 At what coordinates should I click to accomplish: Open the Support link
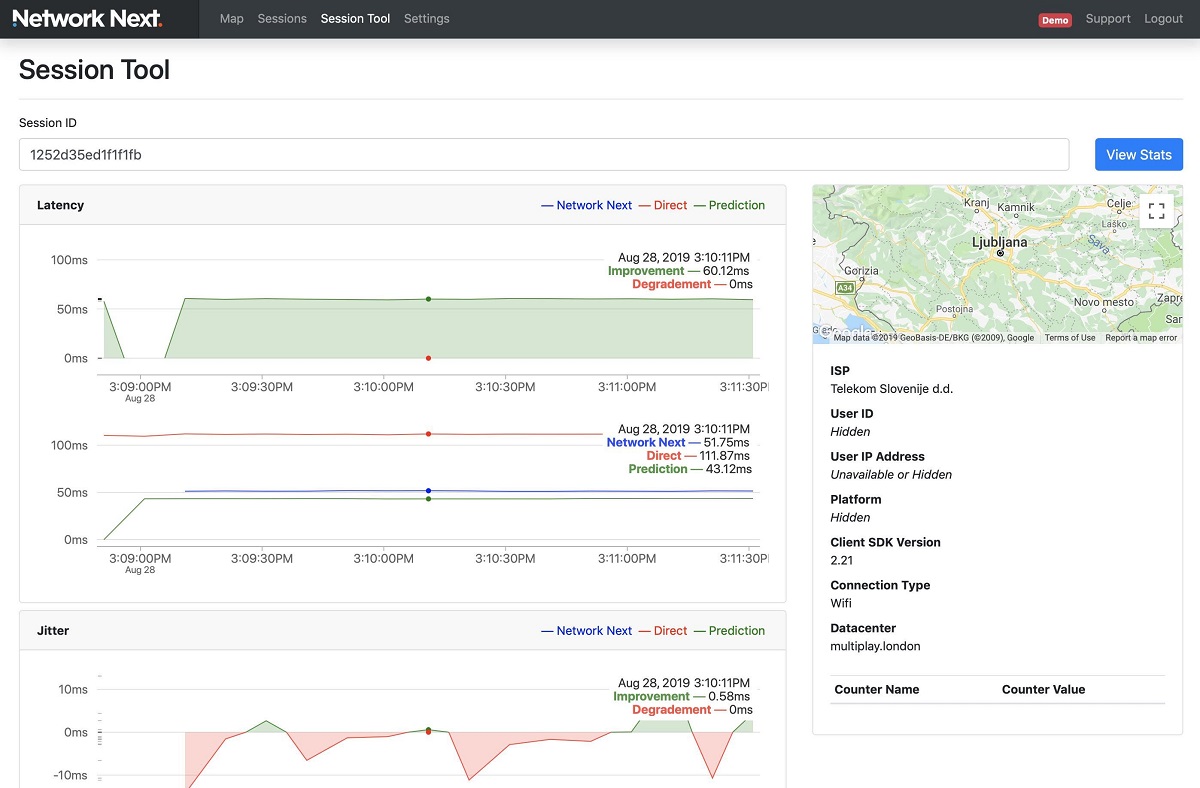1108,19
